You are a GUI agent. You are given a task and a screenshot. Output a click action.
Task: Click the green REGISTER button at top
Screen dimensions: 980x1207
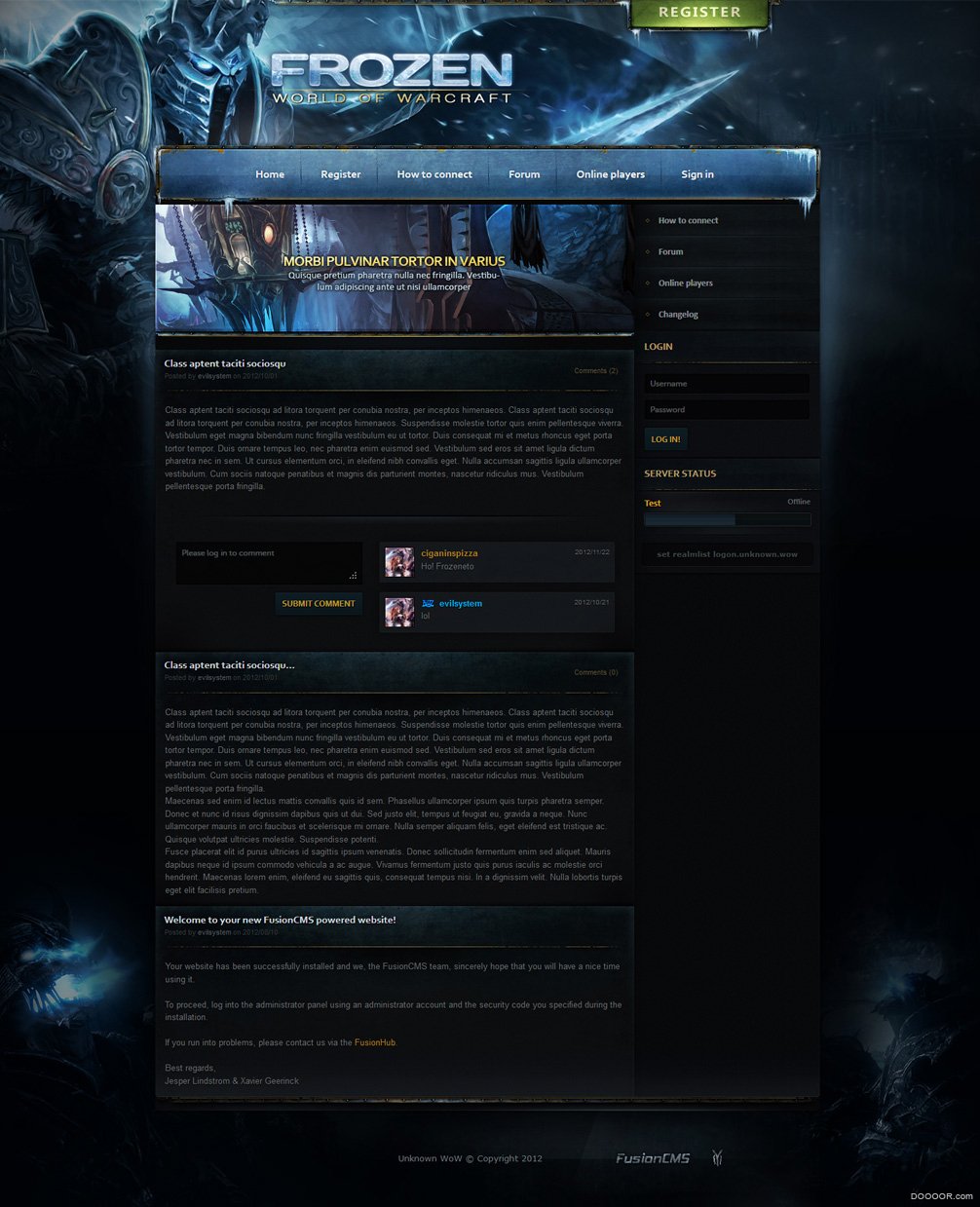pos(699,13)
